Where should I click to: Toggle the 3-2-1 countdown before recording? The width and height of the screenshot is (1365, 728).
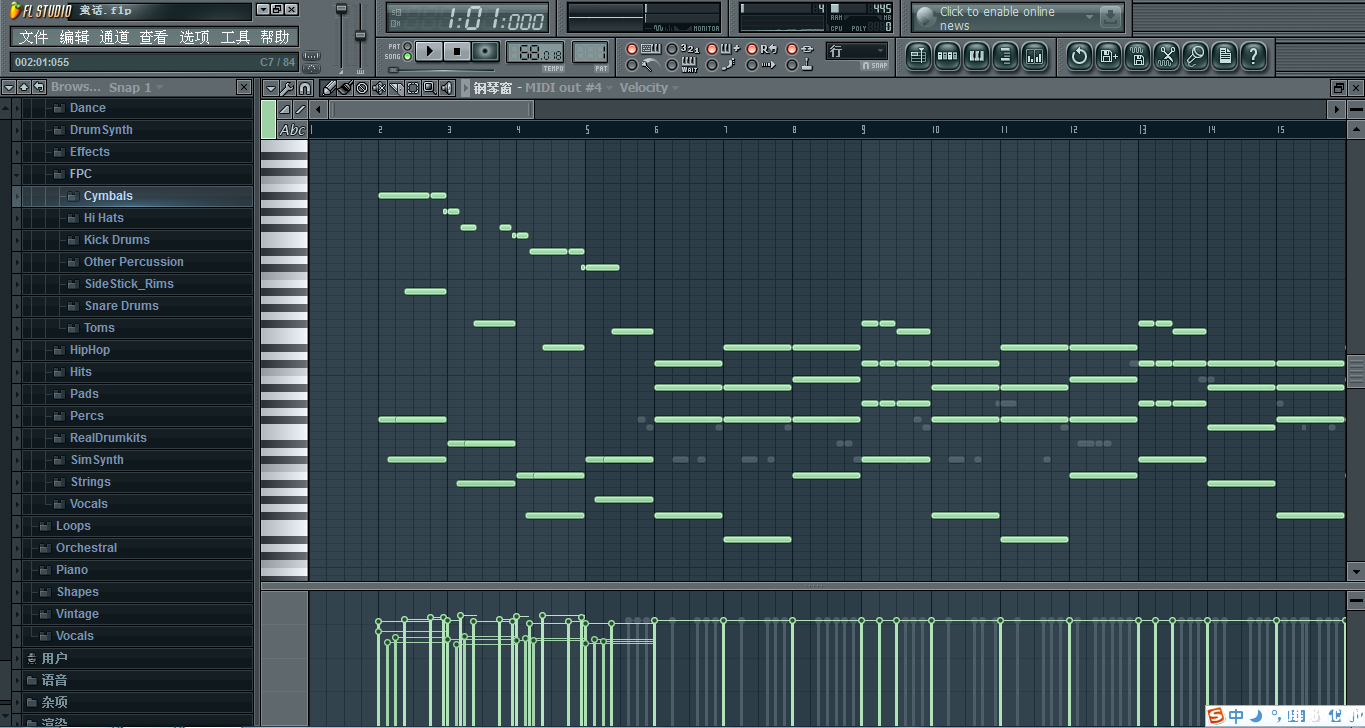[x=672, y=49]
